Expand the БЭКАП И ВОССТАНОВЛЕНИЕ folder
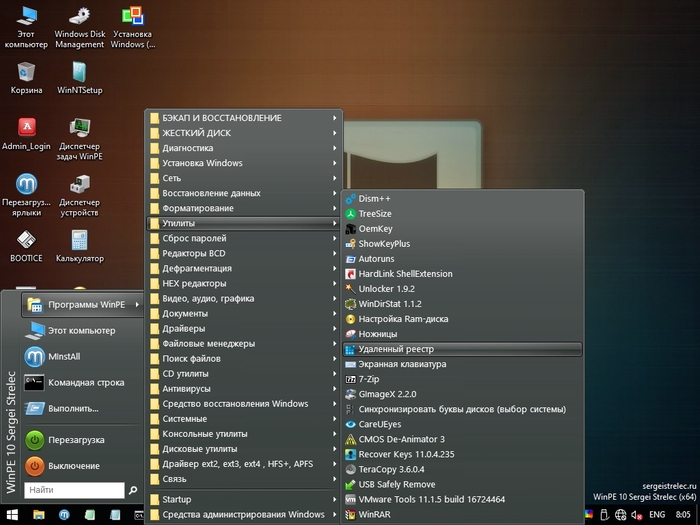 tap(244, 118)
